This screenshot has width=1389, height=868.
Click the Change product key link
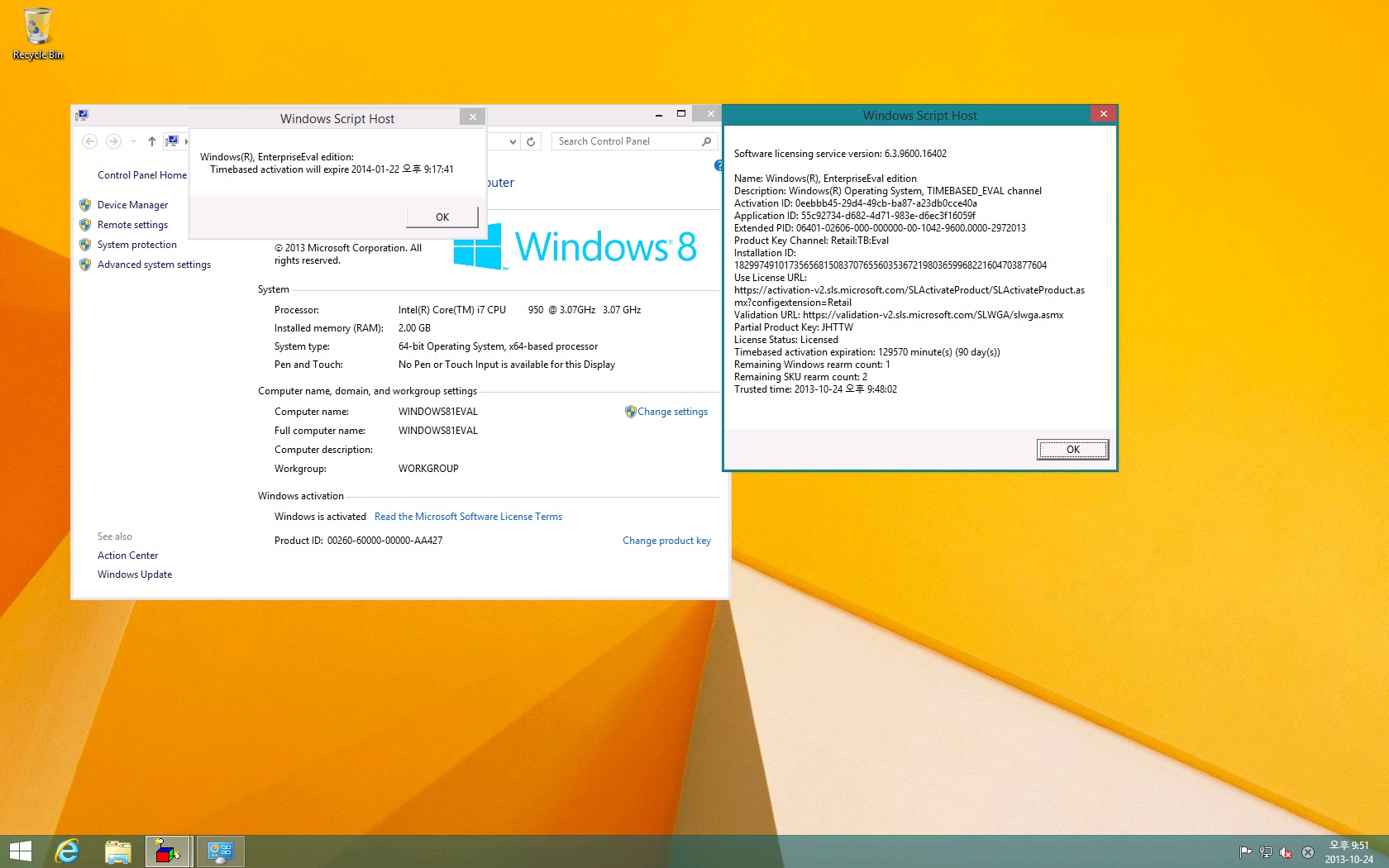tap(666, 541)
